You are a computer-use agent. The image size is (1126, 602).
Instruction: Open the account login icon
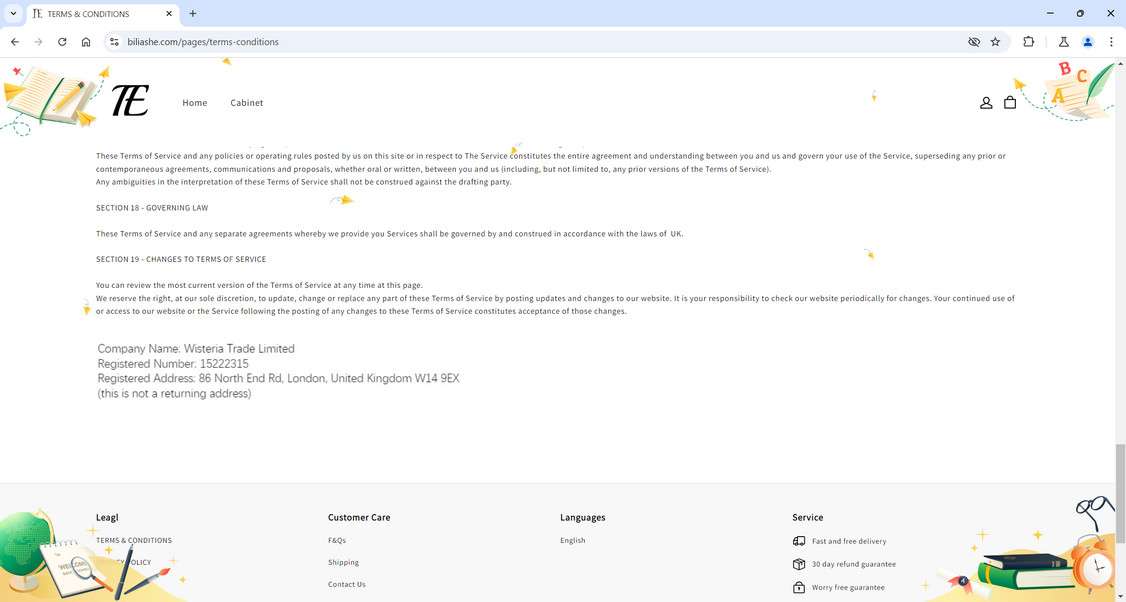point(986,103)
